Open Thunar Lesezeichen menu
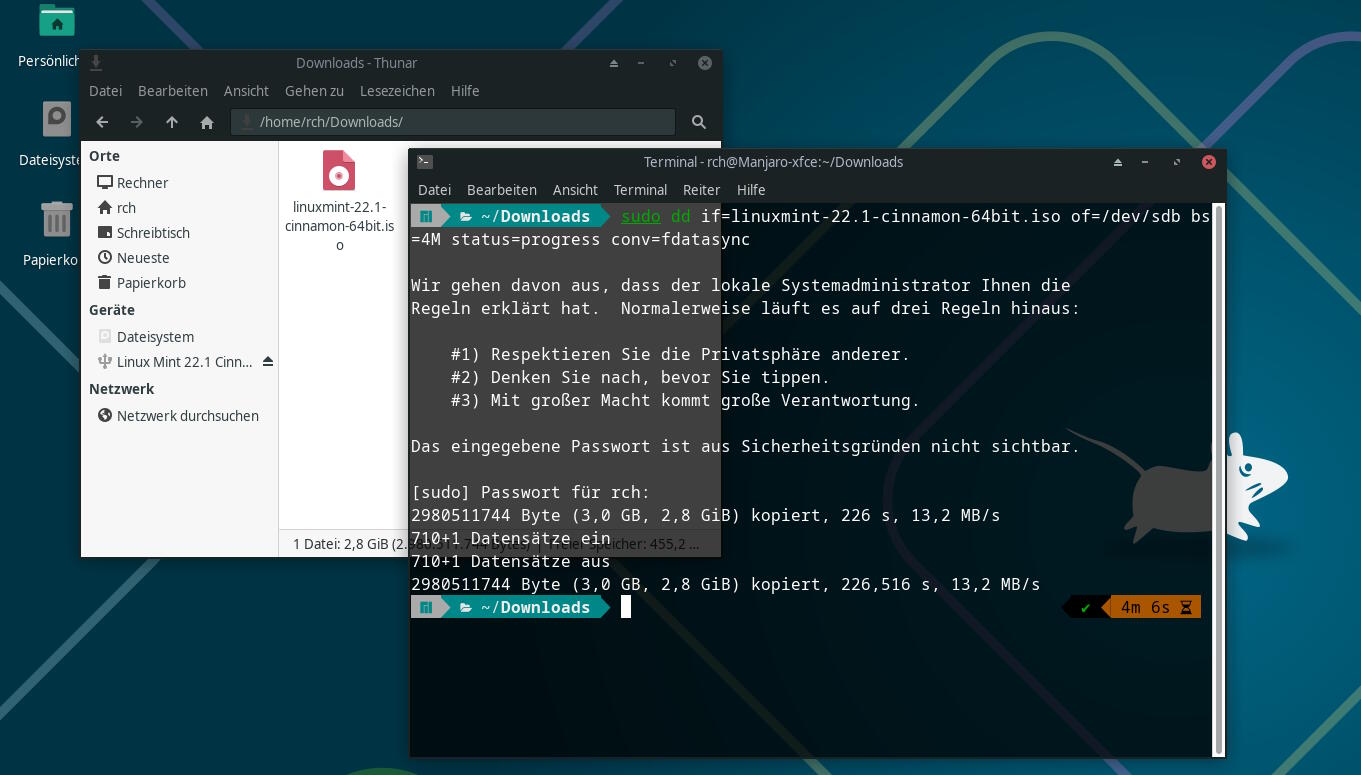Viewport: 1361px width, 775px height. tap(397, 90)
